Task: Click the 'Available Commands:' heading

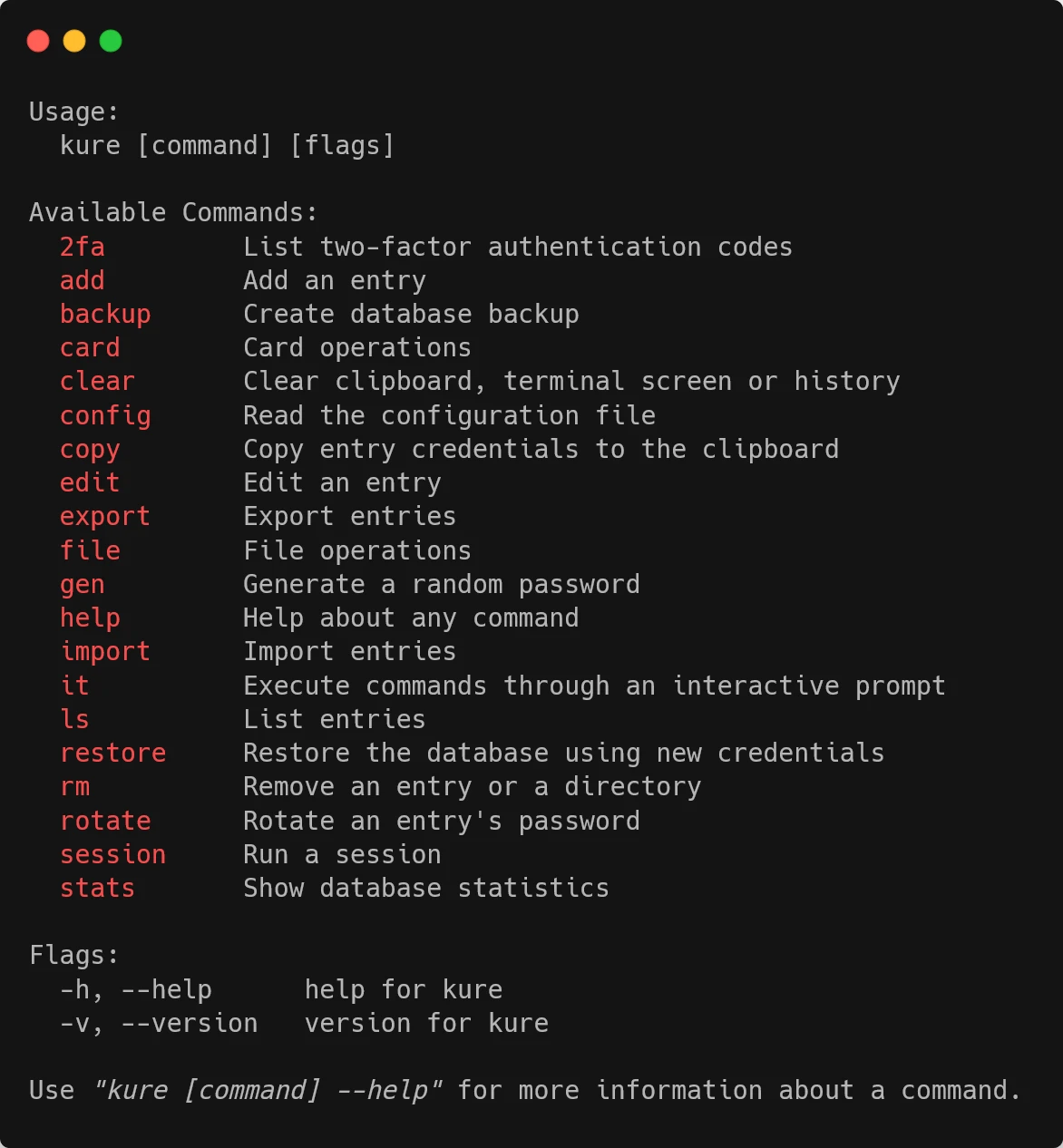Action: pyautogui.click(x=174, y=212)
